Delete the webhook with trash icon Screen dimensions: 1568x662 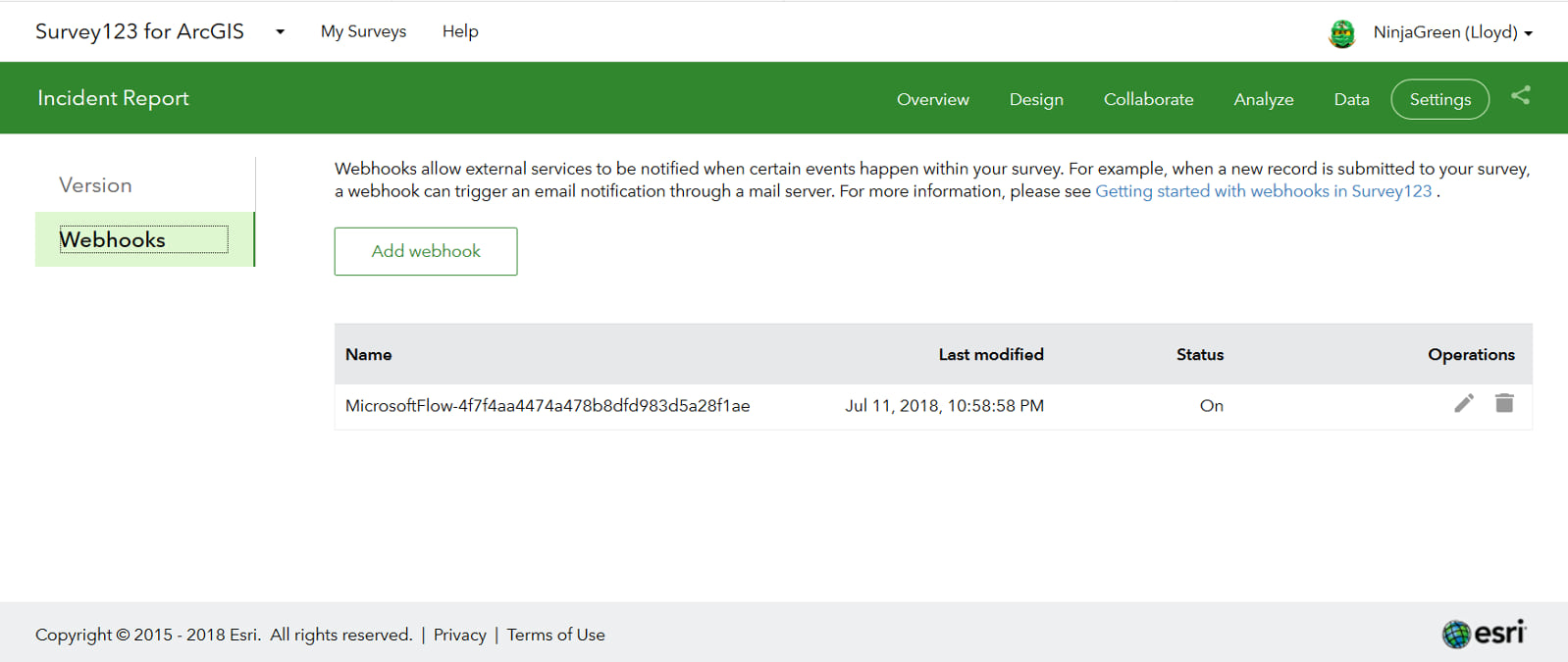(x=1504, y=403)
